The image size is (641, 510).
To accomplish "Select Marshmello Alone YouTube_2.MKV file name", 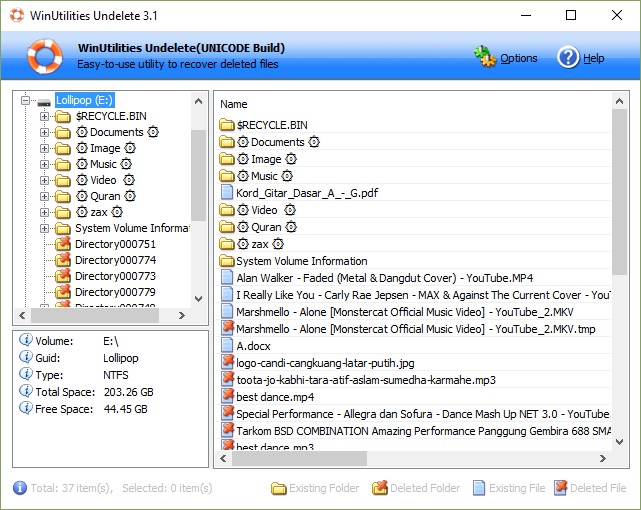I will (405, 312).
